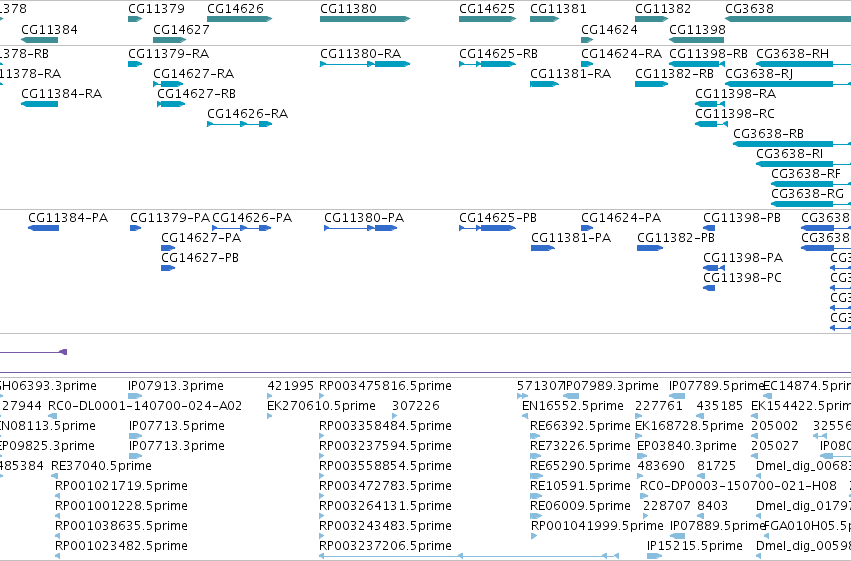Click EST feature 421995
This screenshot has height=561, width=851.
coord(290,386)
